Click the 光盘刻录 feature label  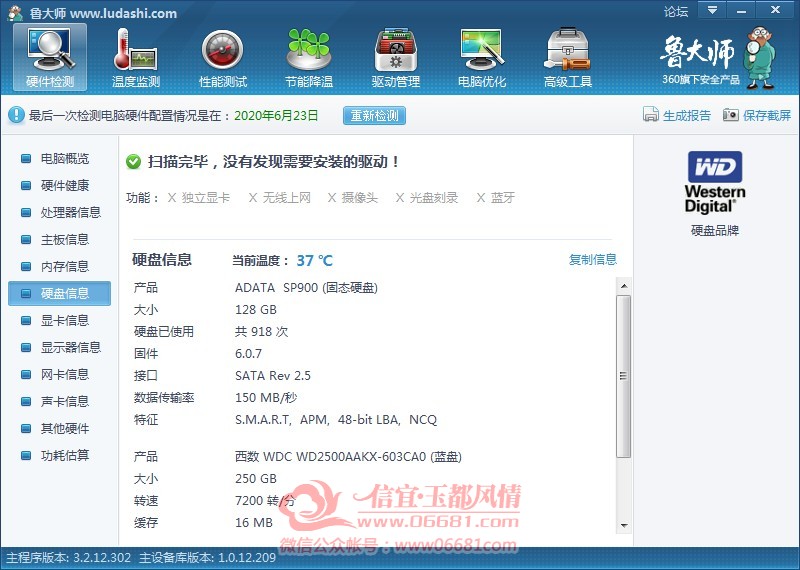[x=434, y=197]
